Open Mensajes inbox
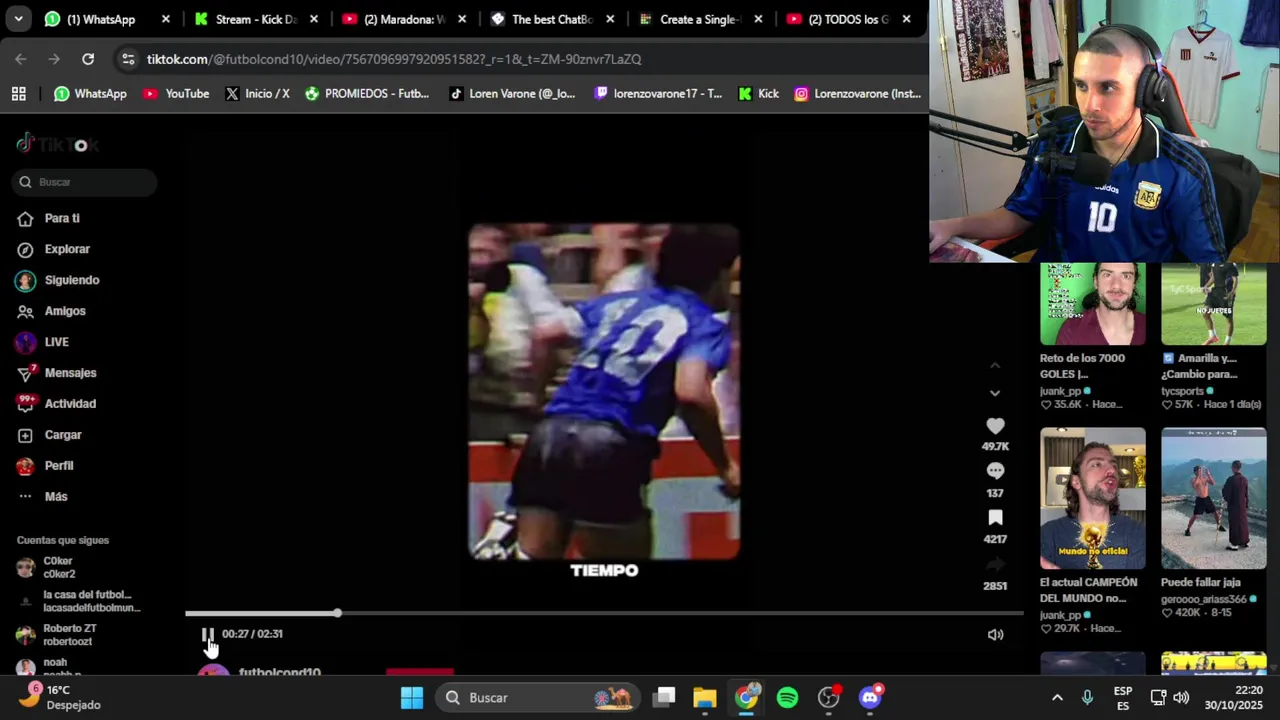Image resolution: width=1280 pixels, height=720 pixels. coord(70,373)
